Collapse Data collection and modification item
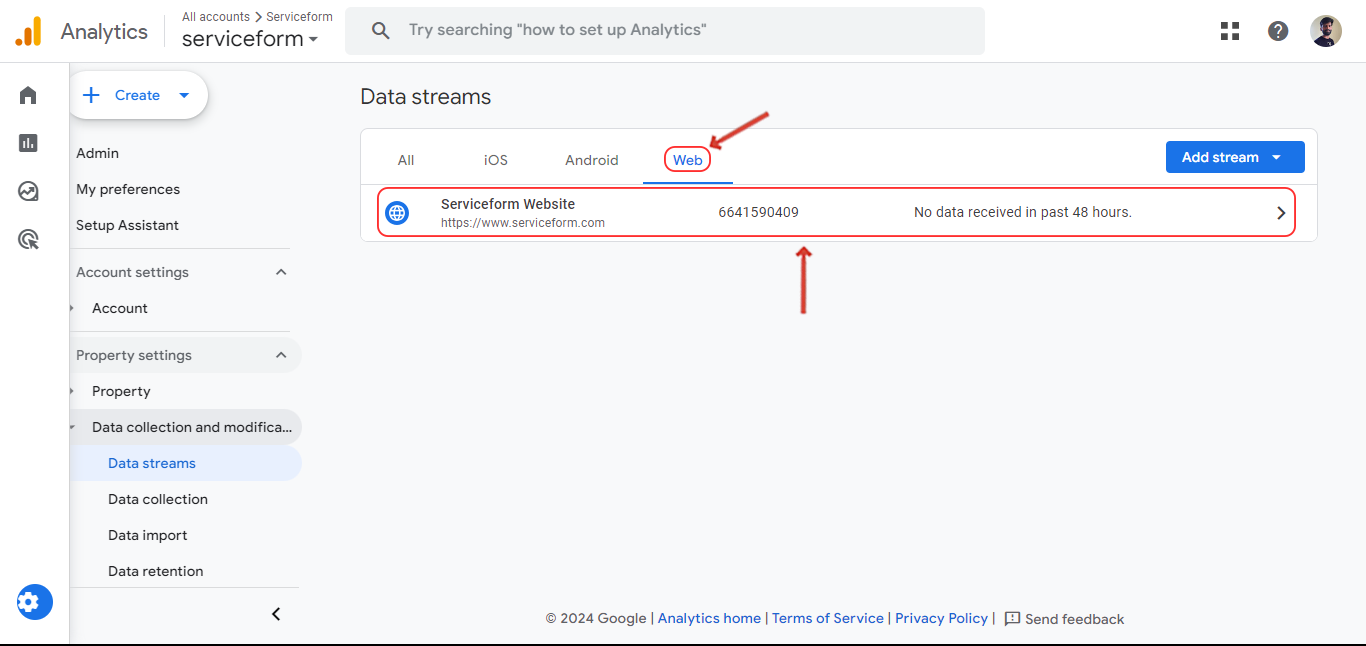Screen dimensions: 1366x646 click(x=72, y=427)
